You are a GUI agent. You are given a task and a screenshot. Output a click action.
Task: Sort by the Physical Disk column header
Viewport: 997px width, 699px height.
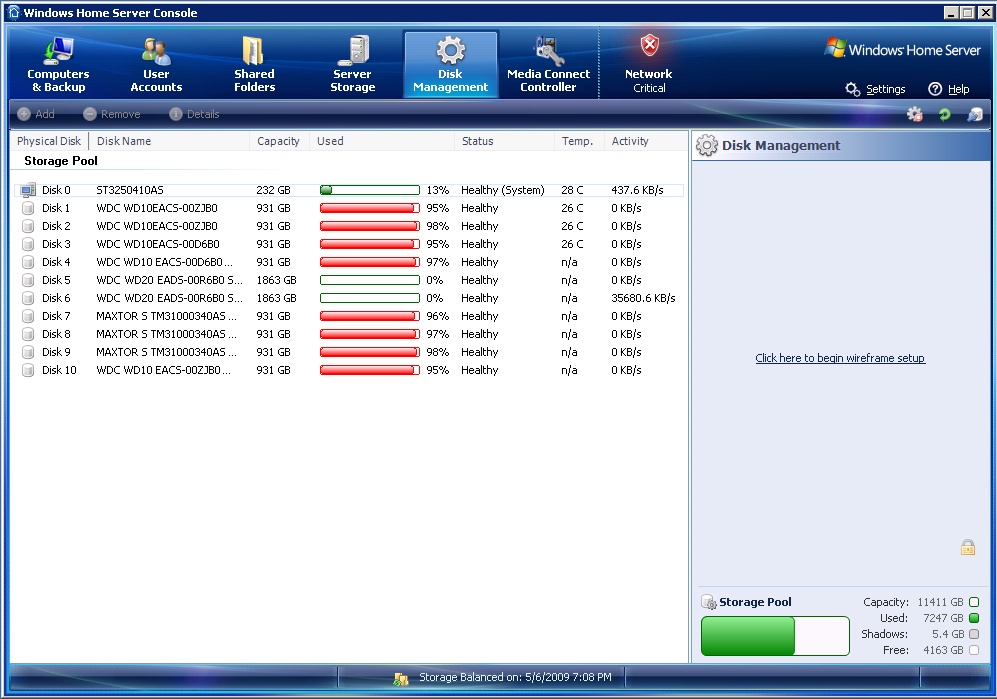tap(49, 141)
